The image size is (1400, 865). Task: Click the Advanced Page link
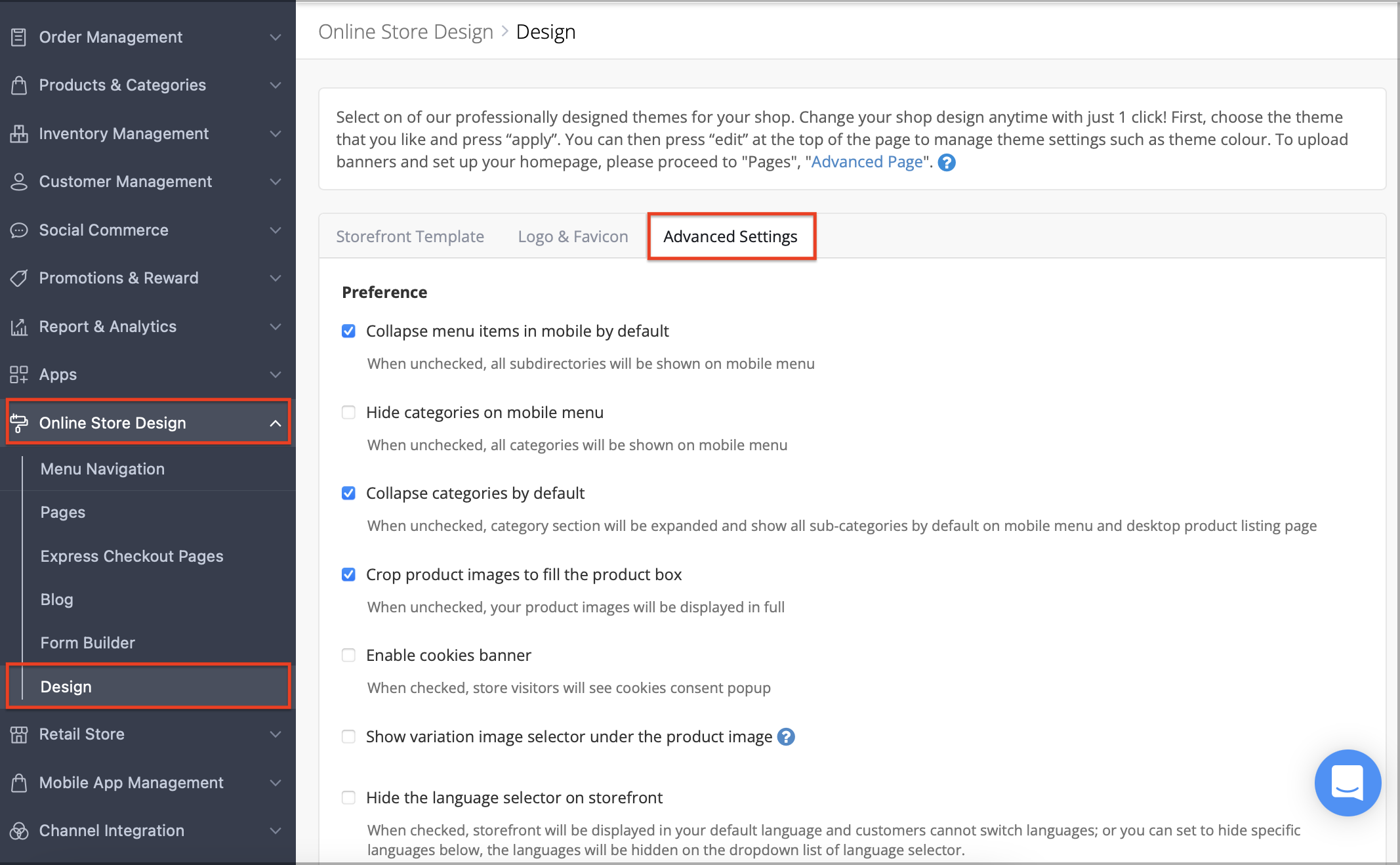click(x=867, y=161)
